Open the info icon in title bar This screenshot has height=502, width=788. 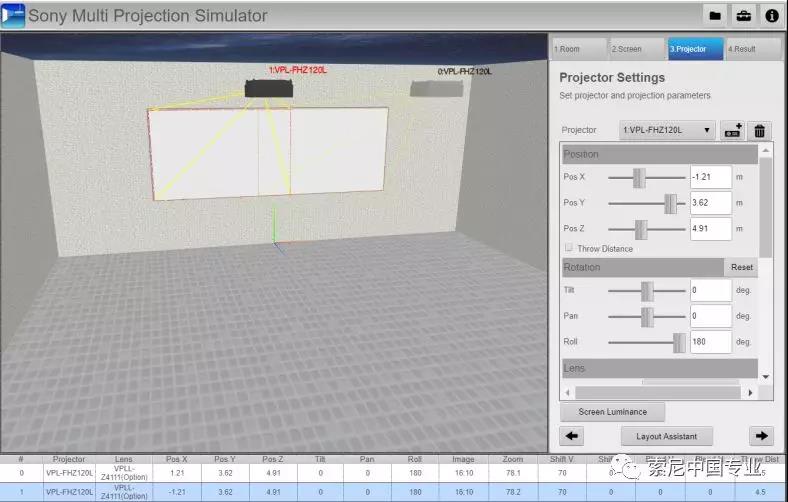click(772, 16)
